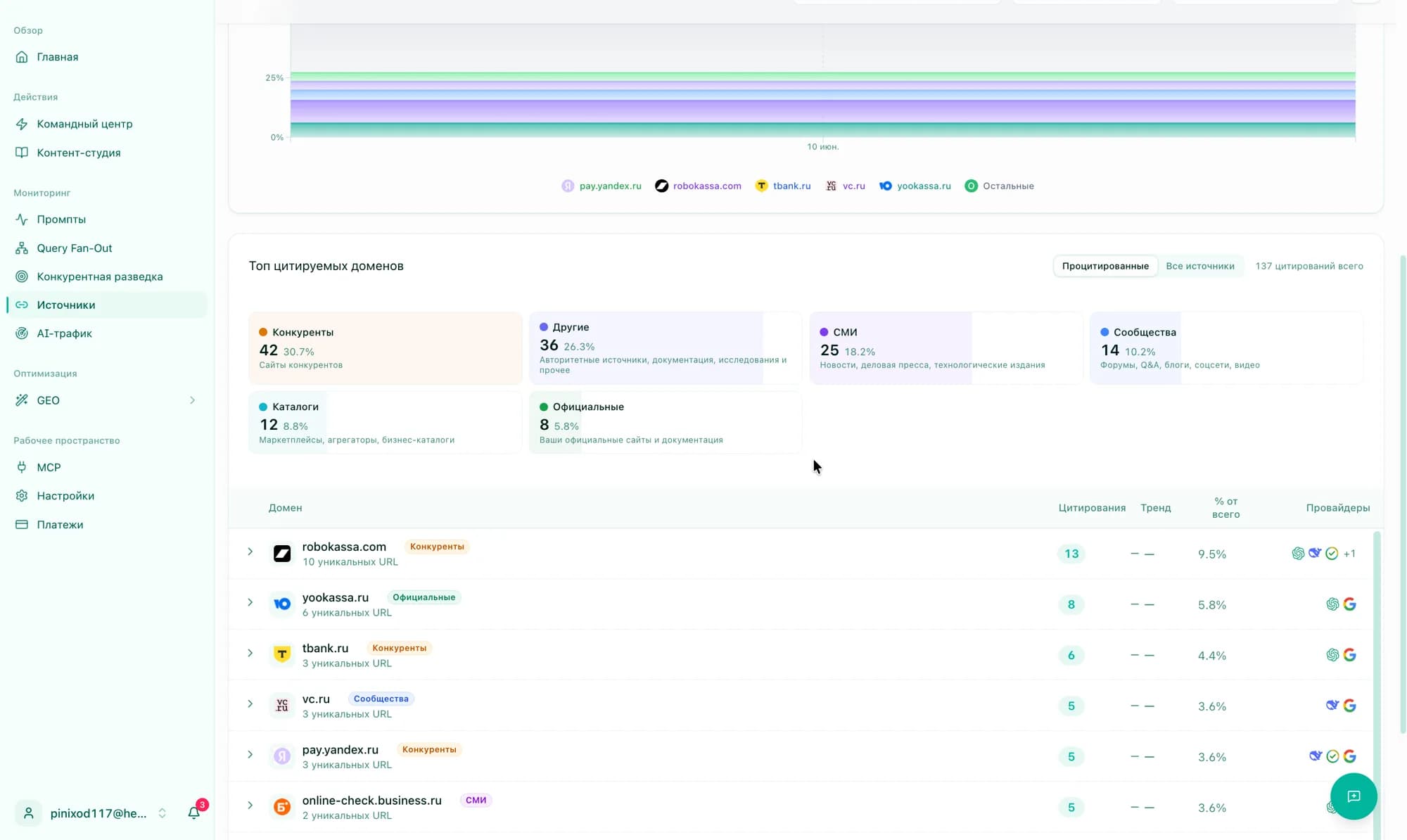Viewport: 1407px width, 840px height.
Task: Toggle vc.ru series in chart legend
Action: (845, 186)
